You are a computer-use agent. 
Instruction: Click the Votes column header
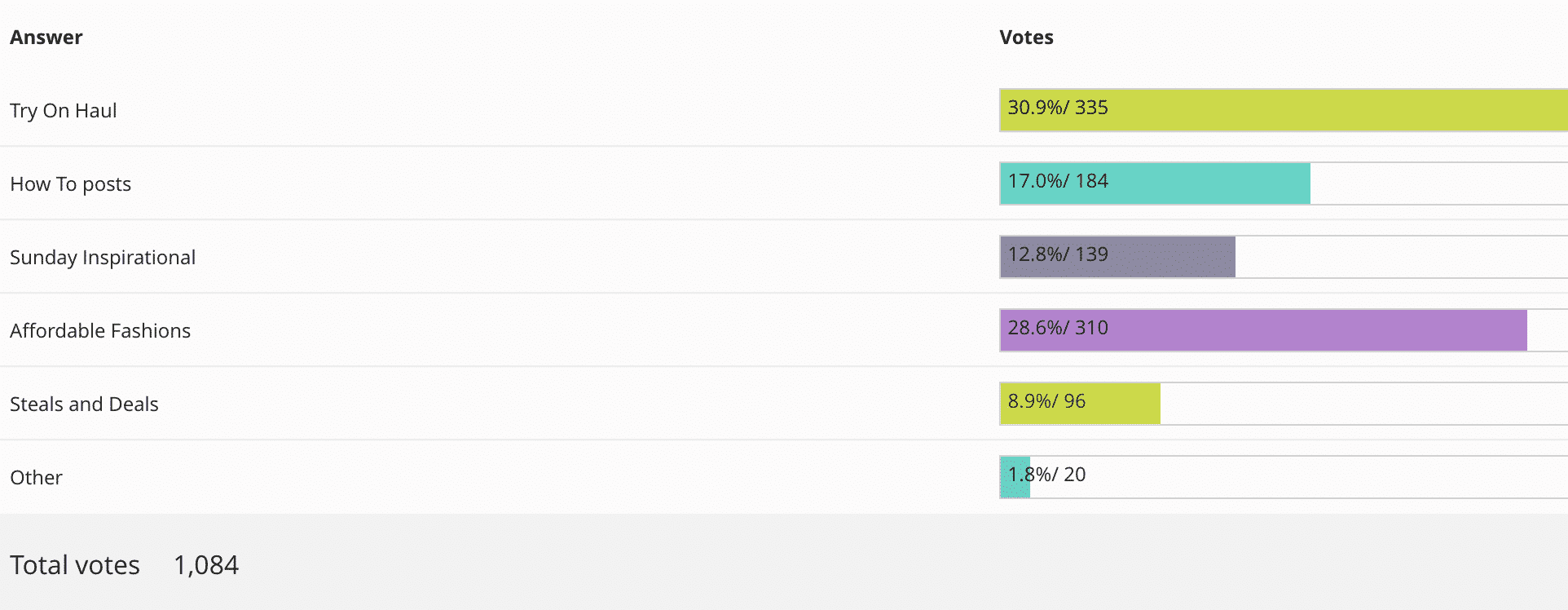[x=1026, y=38]
